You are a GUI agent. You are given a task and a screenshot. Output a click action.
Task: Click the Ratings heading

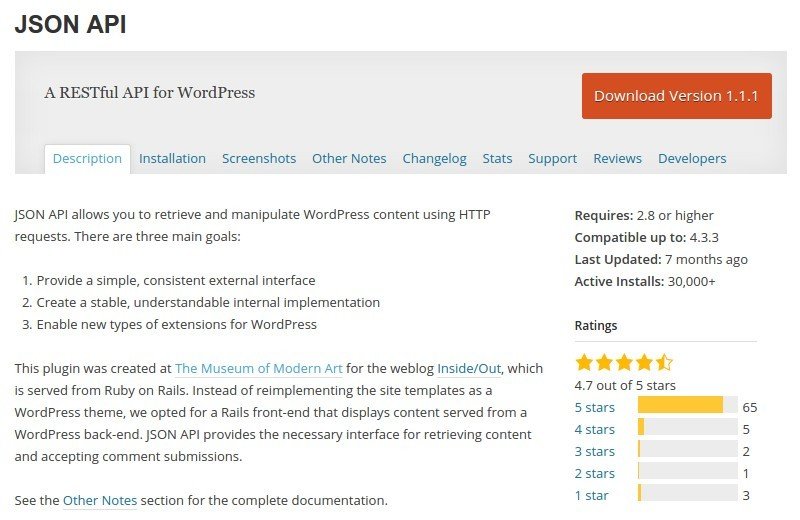[596, 326]
